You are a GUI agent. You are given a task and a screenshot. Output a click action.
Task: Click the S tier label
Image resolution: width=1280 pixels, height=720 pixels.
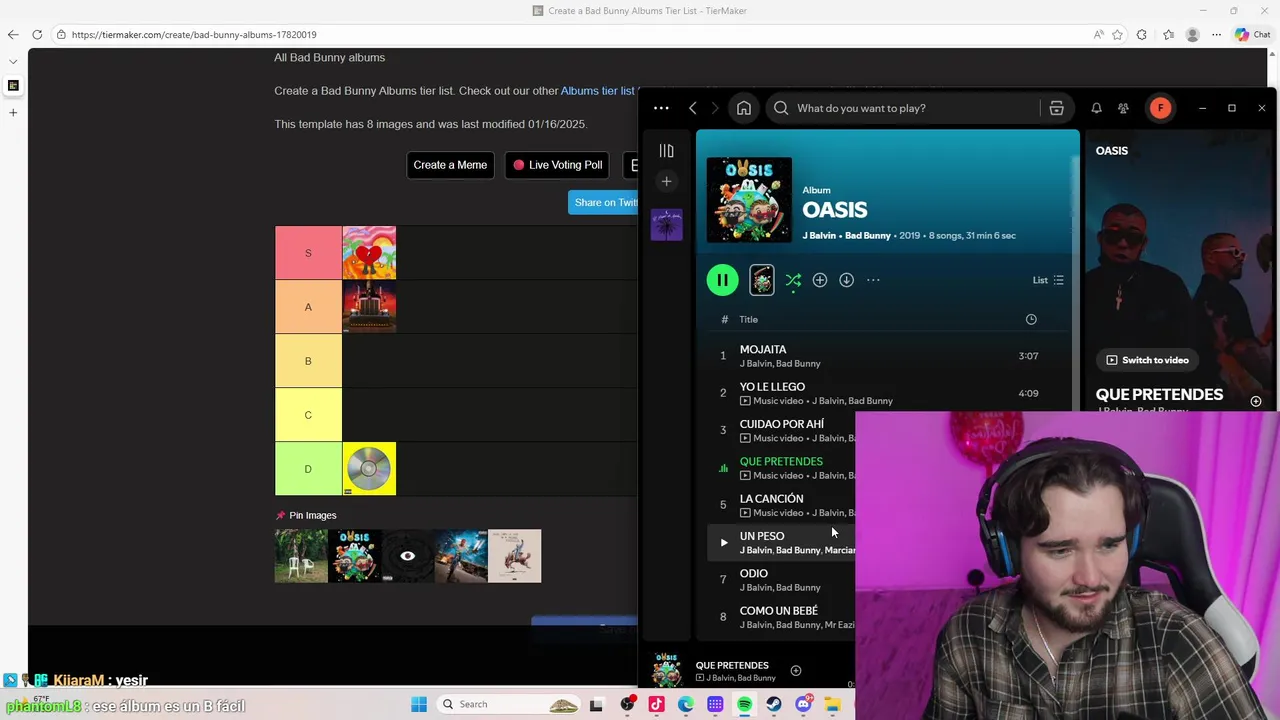point(308,253)
